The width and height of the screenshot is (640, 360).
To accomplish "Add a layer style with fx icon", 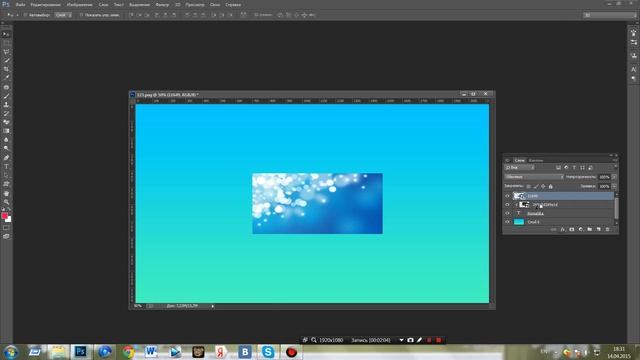I will tap(563, 229).
